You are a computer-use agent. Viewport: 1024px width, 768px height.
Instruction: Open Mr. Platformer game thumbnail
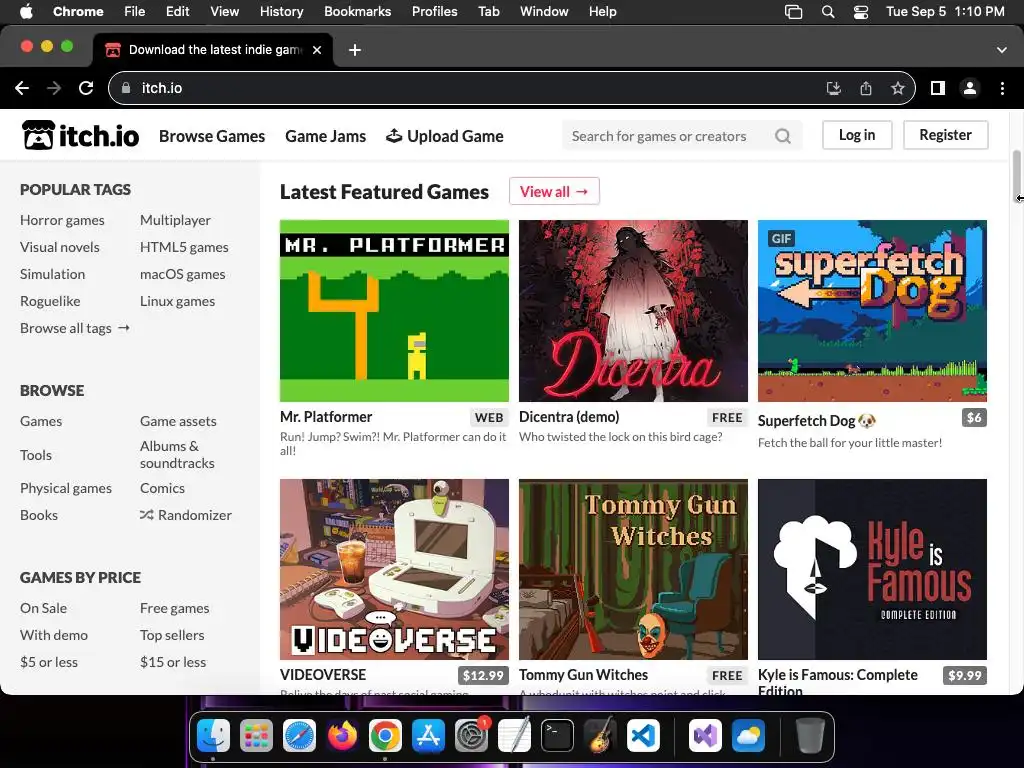(394, 310)
